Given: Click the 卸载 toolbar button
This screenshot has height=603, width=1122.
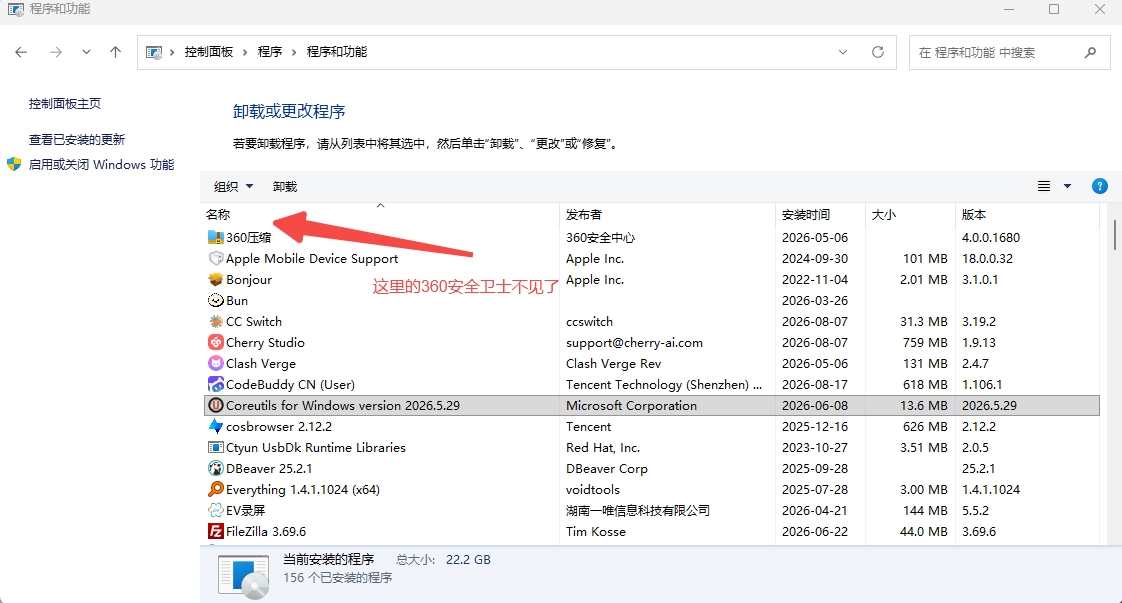Looking at the screenshot, I should click(285, 186).
